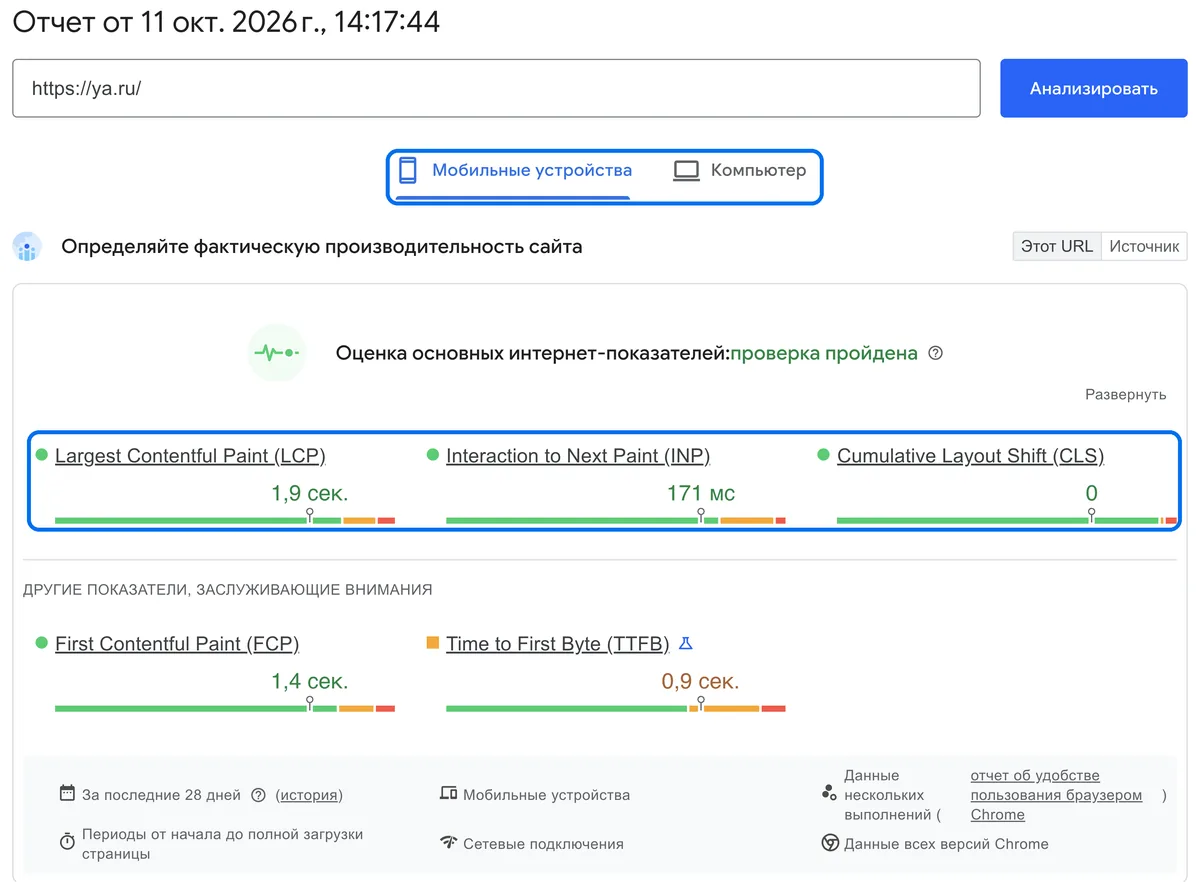Click the performance icon beside Определяйте heading
The height and width of the screenshot is (882, 1200).
[27, 247]
